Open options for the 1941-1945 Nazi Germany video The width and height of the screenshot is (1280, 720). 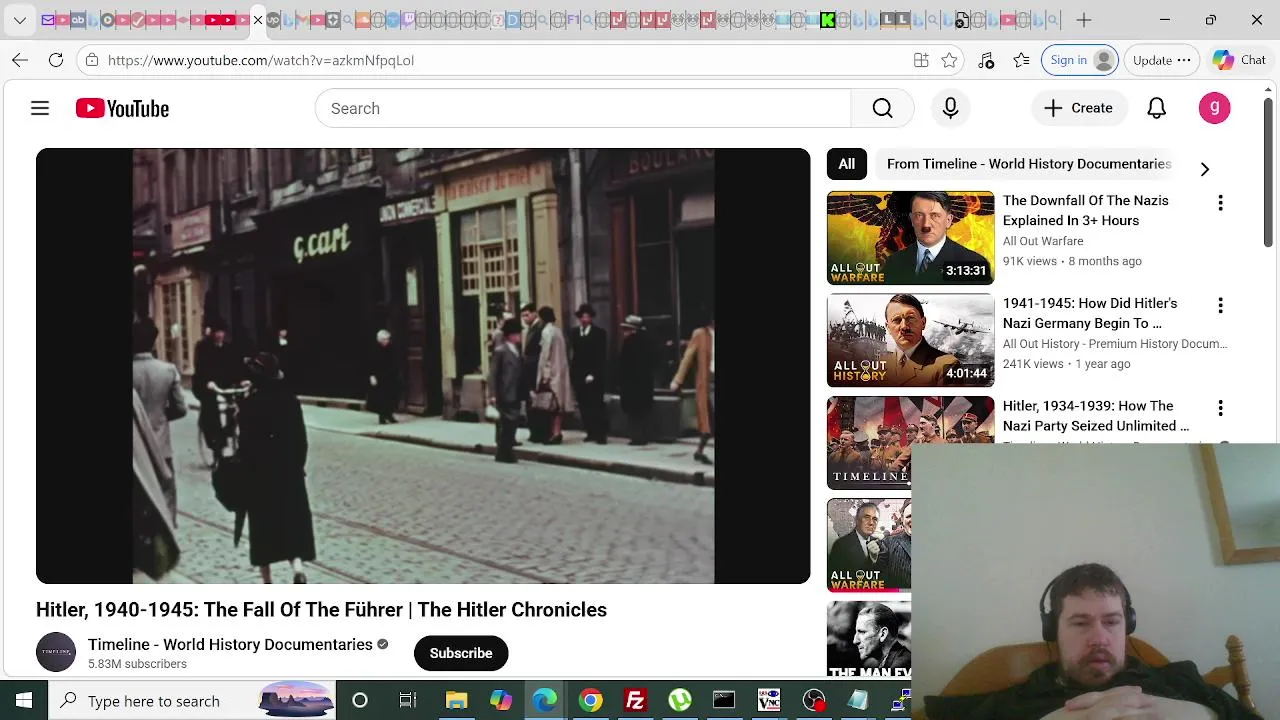point(1220,306)
